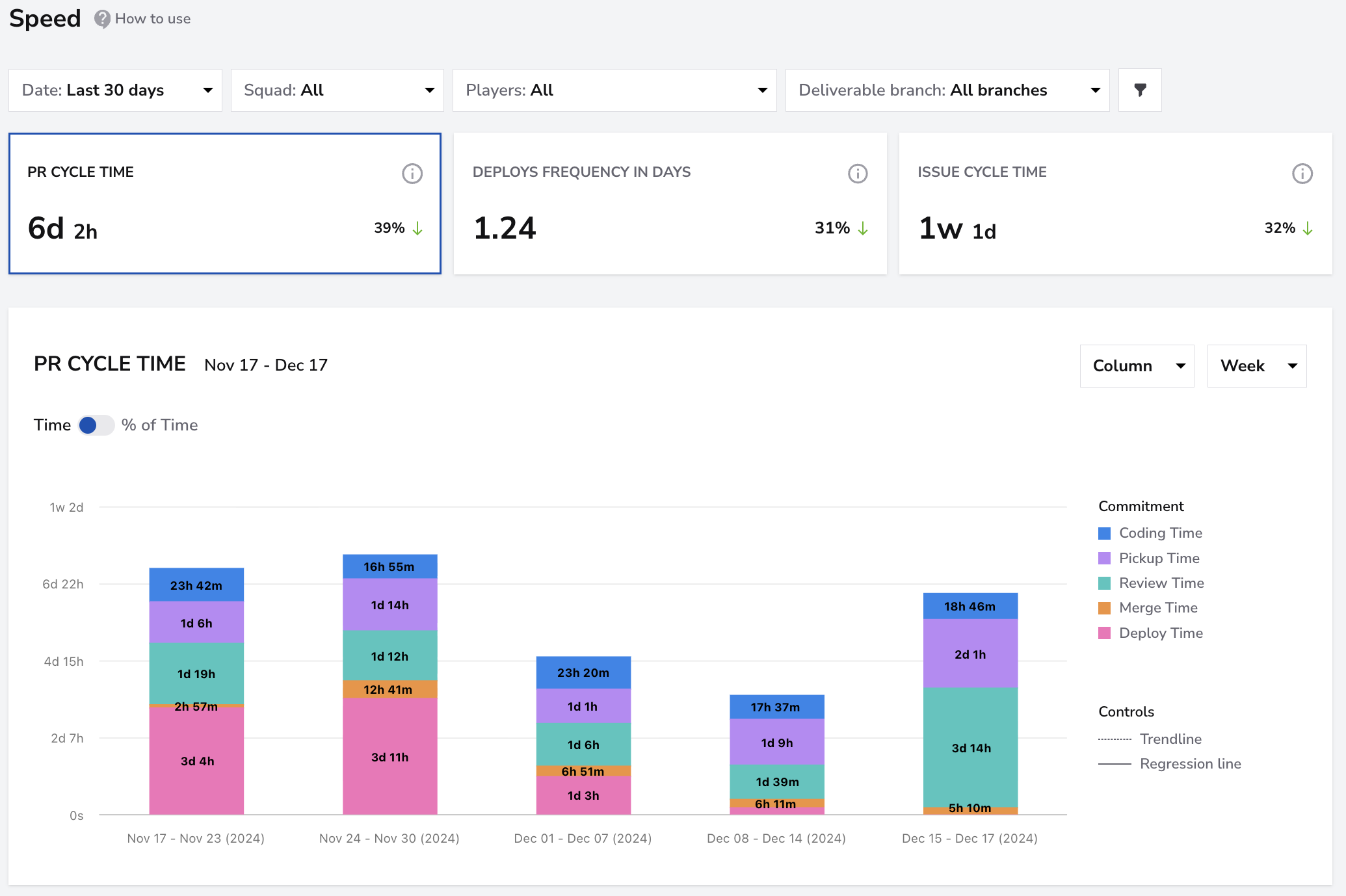The image size is (1346, 896).
Task: Open Issue Cycle Time info icon
Action: point(1302,174)
